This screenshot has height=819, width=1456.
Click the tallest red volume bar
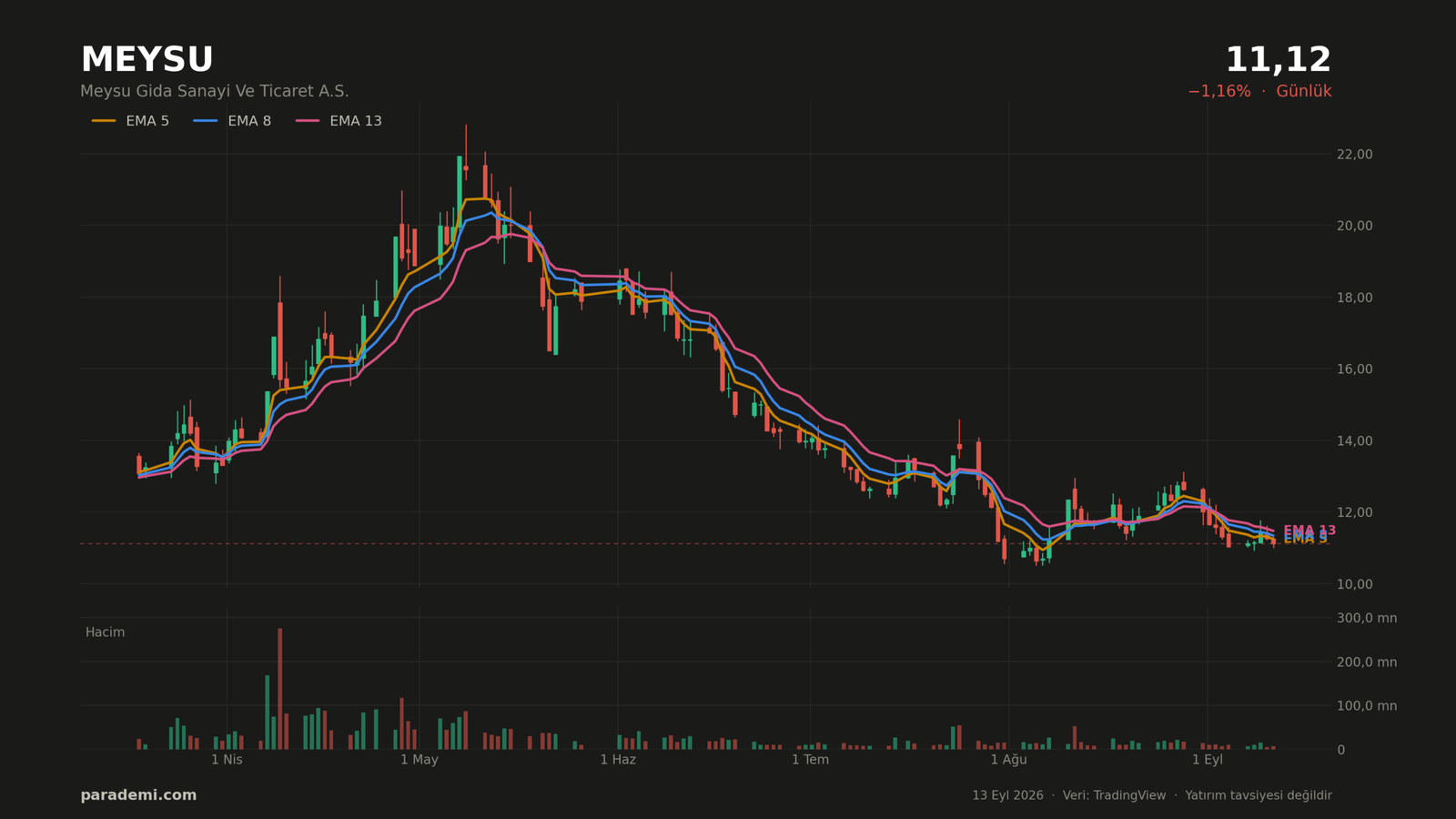(280, 689)
